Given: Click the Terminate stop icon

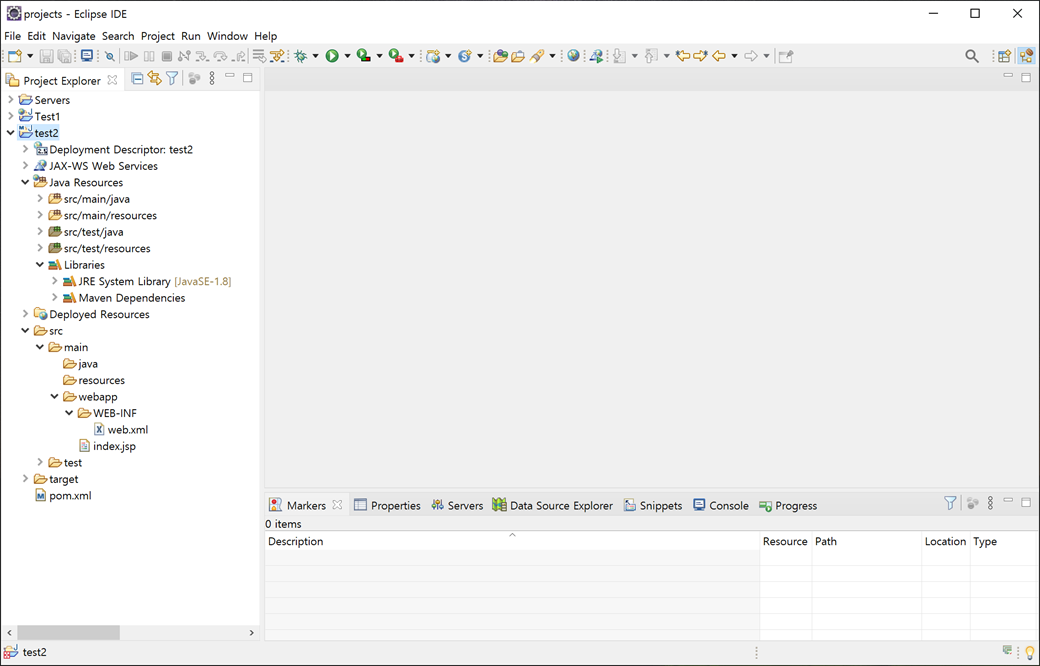Looking at the screenshot, I should 167,56.
